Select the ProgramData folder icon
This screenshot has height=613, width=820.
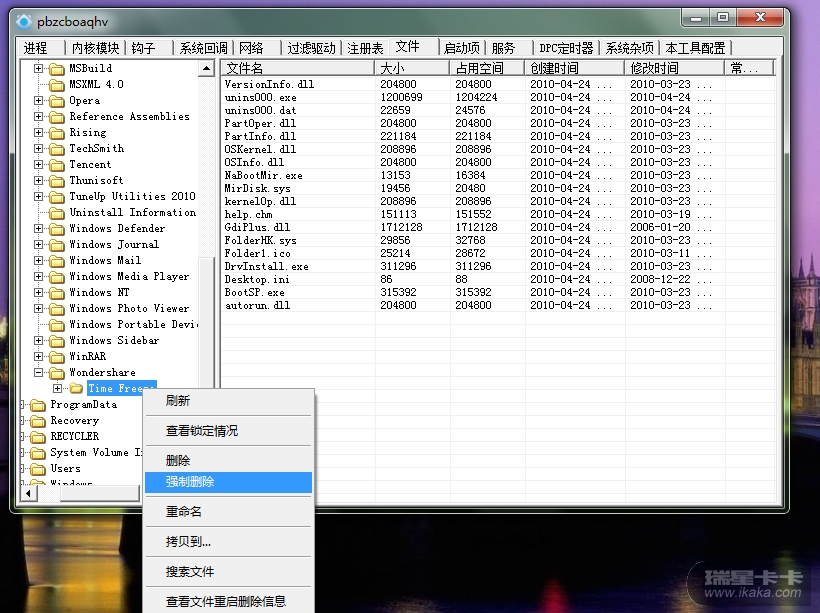pos(39,405)
